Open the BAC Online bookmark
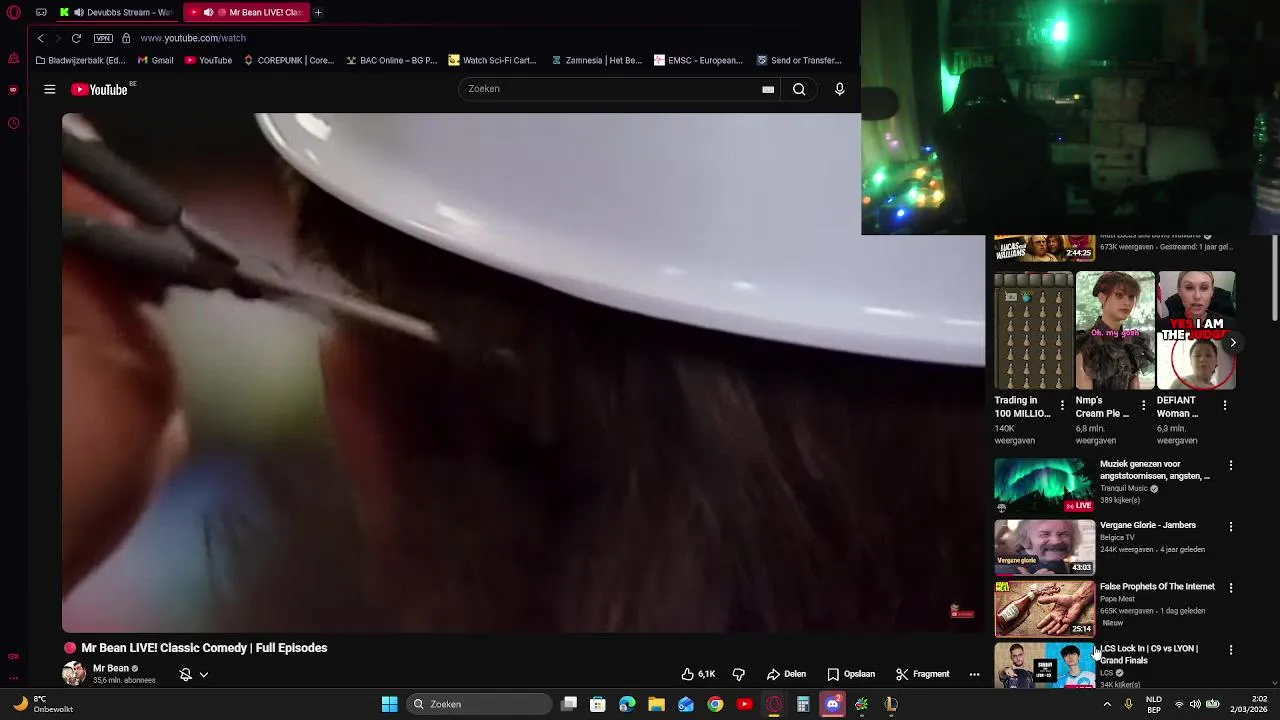The width and height of the screenshot is (1280, 720). pos(392,60)
